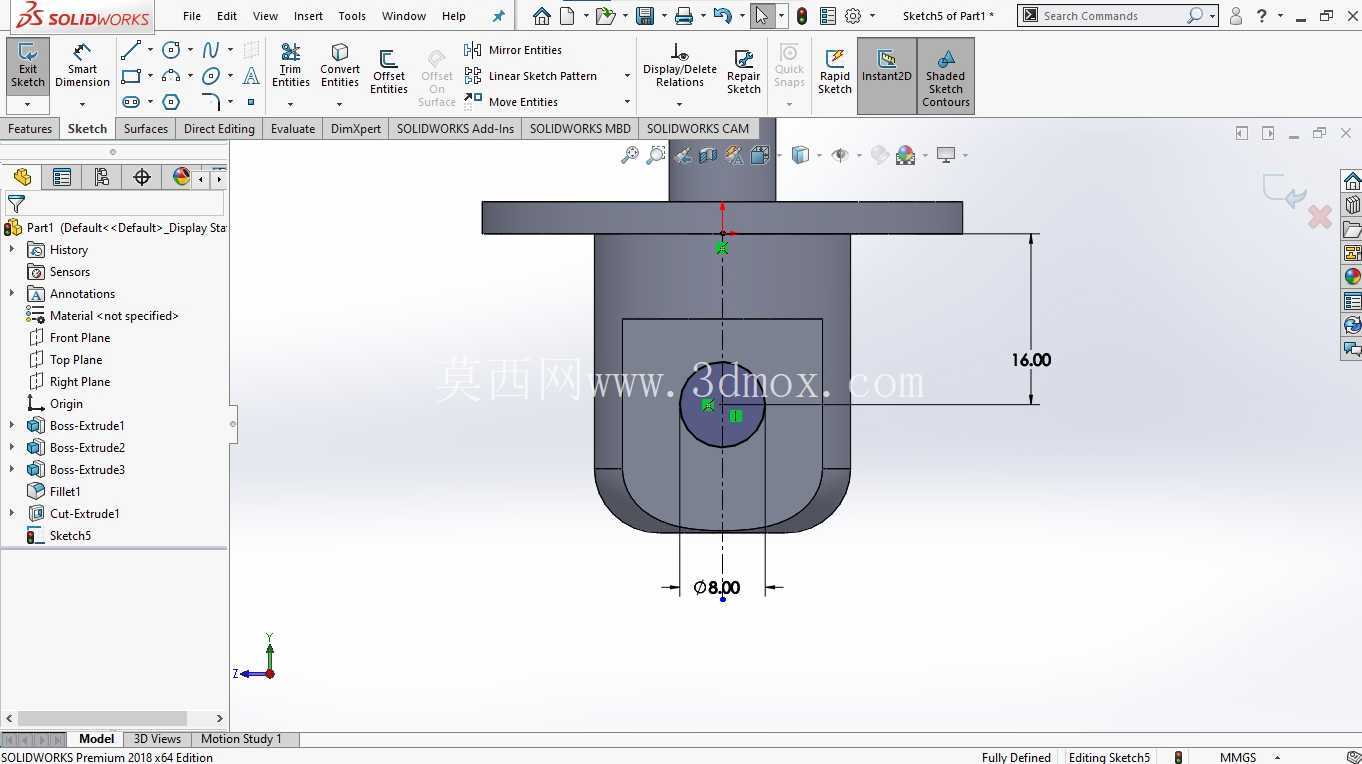
Task: Expand the History tree node
Action: pyautogui.click(x=12, y=250)
